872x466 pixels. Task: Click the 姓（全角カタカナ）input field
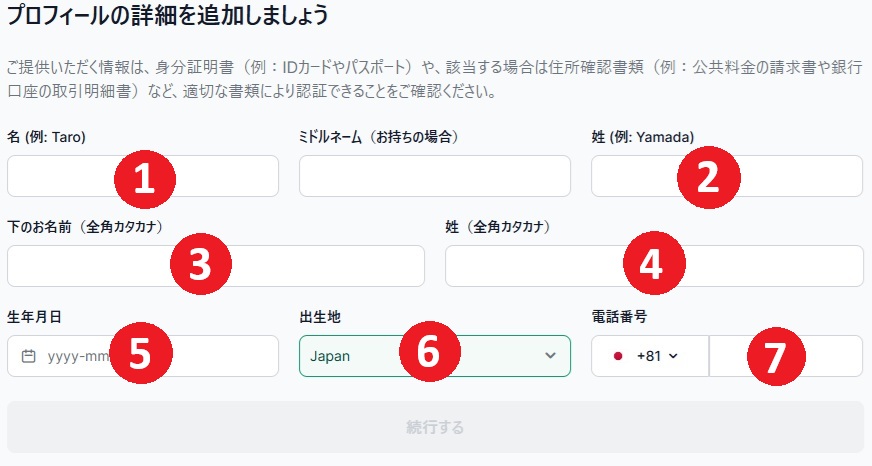654,266
